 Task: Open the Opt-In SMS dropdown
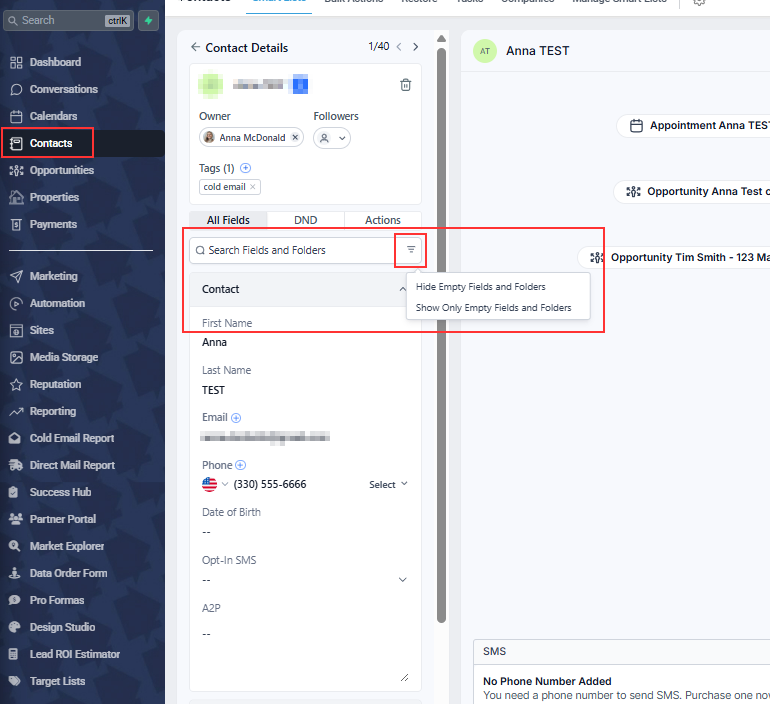(x=403, y=579)
